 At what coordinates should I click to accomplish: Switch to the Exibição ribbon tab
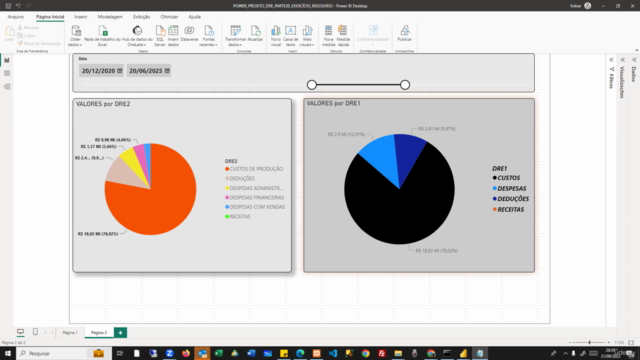141,17
